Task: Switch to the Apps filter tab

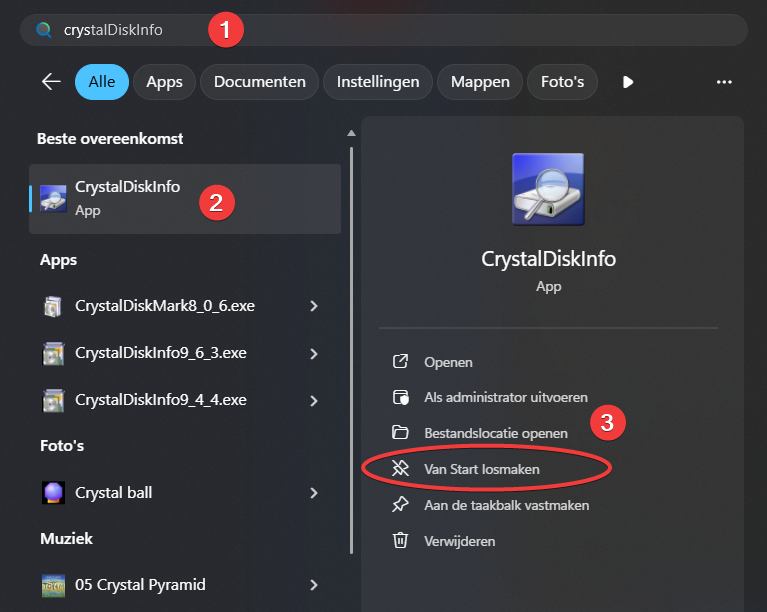Action: [164, 82]
